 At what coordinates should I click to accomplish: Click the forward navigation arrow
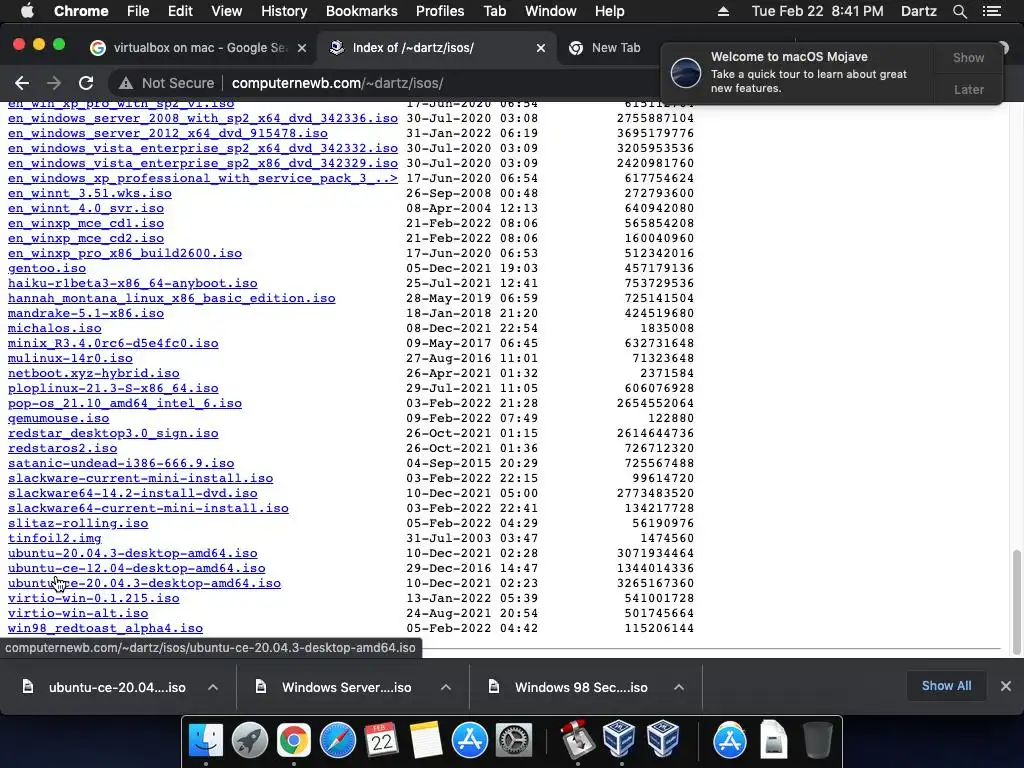click(54, 83)
